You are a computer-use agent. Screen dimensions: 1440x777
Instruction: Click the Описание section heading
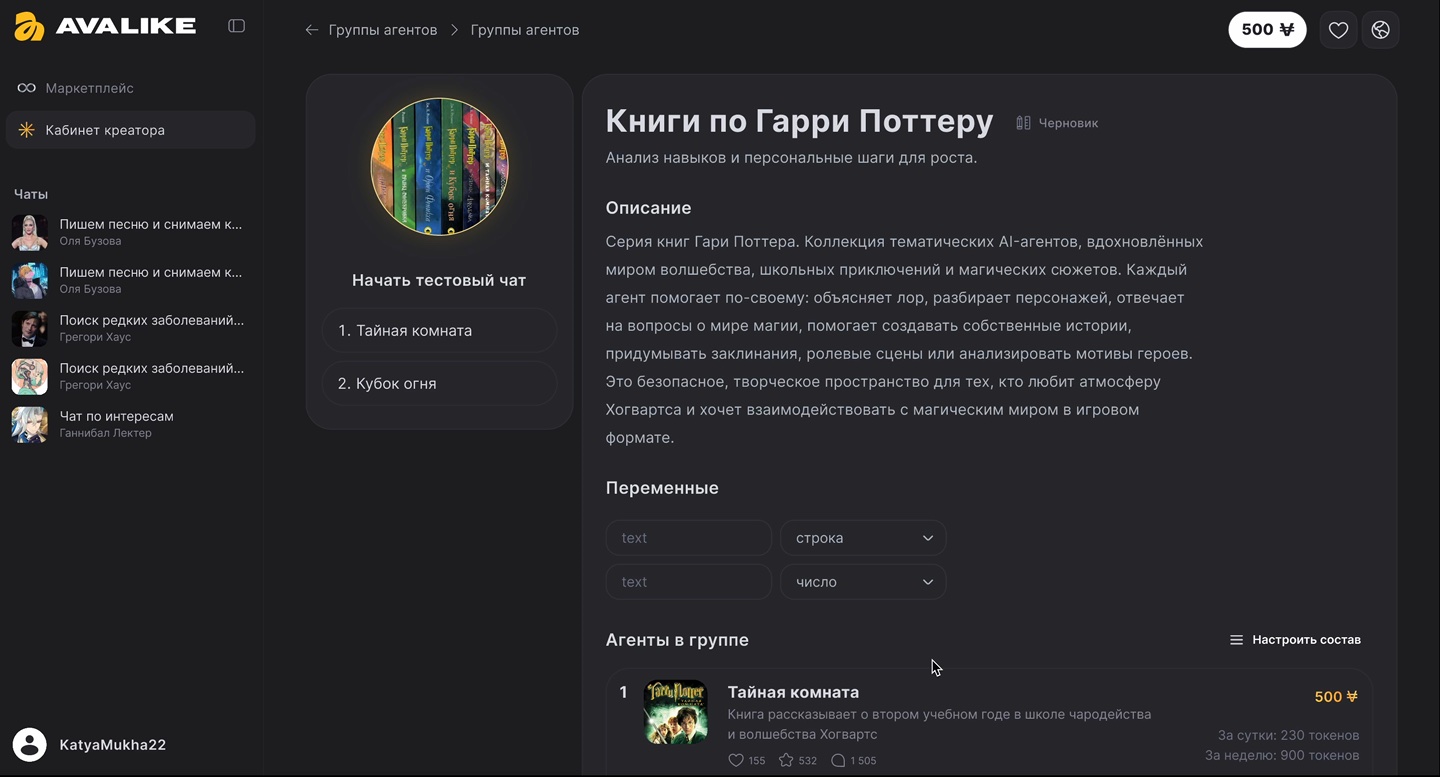tap(648, 208)
